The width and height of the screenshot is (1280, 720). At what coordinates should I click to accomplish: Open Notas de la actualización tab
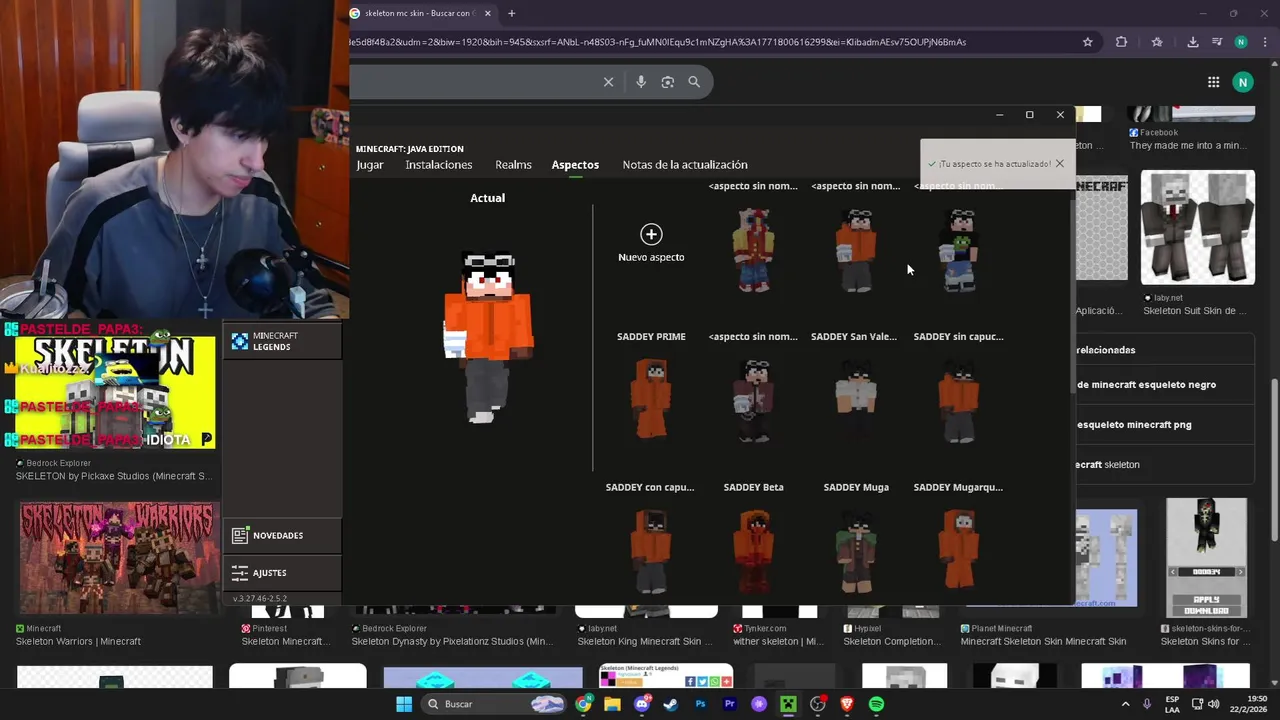pos(685,165)
